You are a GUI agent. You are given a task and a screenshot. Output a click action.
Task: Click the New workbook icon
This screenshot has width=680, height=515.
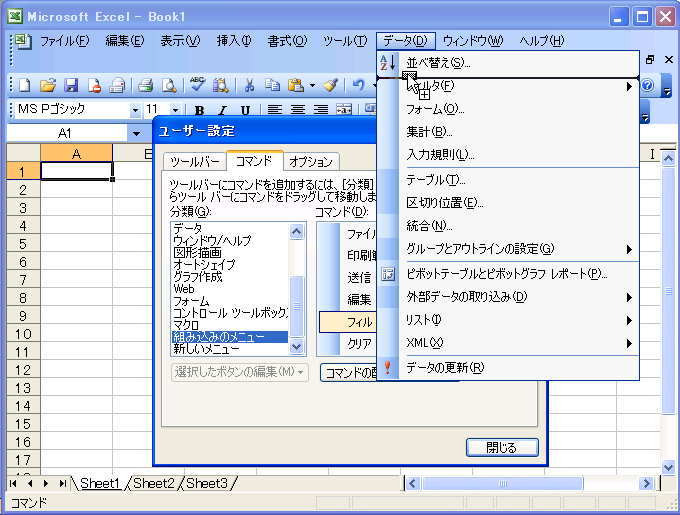click(x=25, y=85)
